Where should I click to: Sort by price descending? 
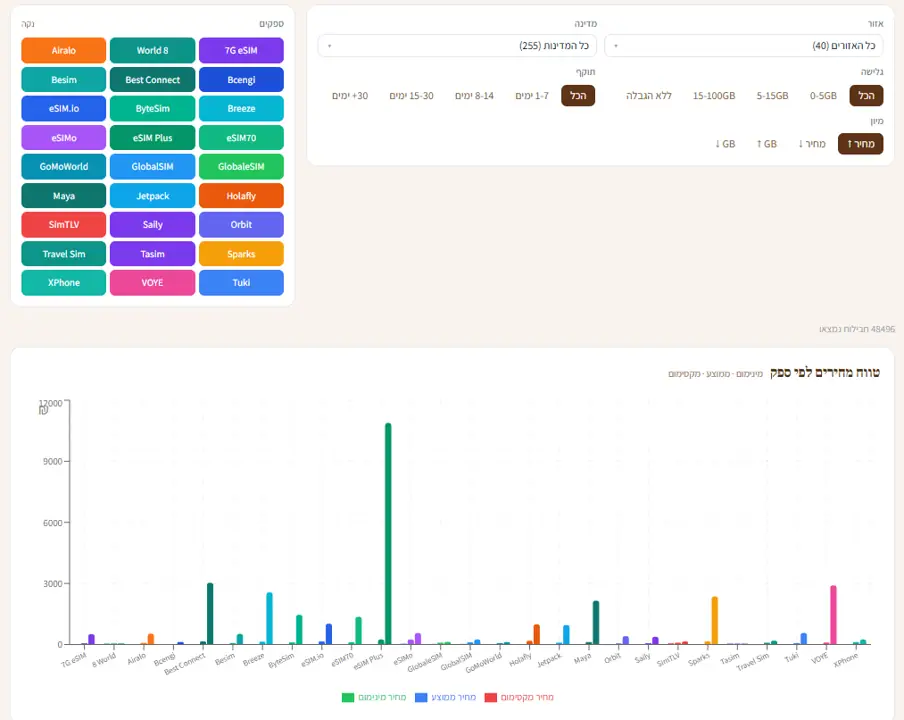pos(811,144)
